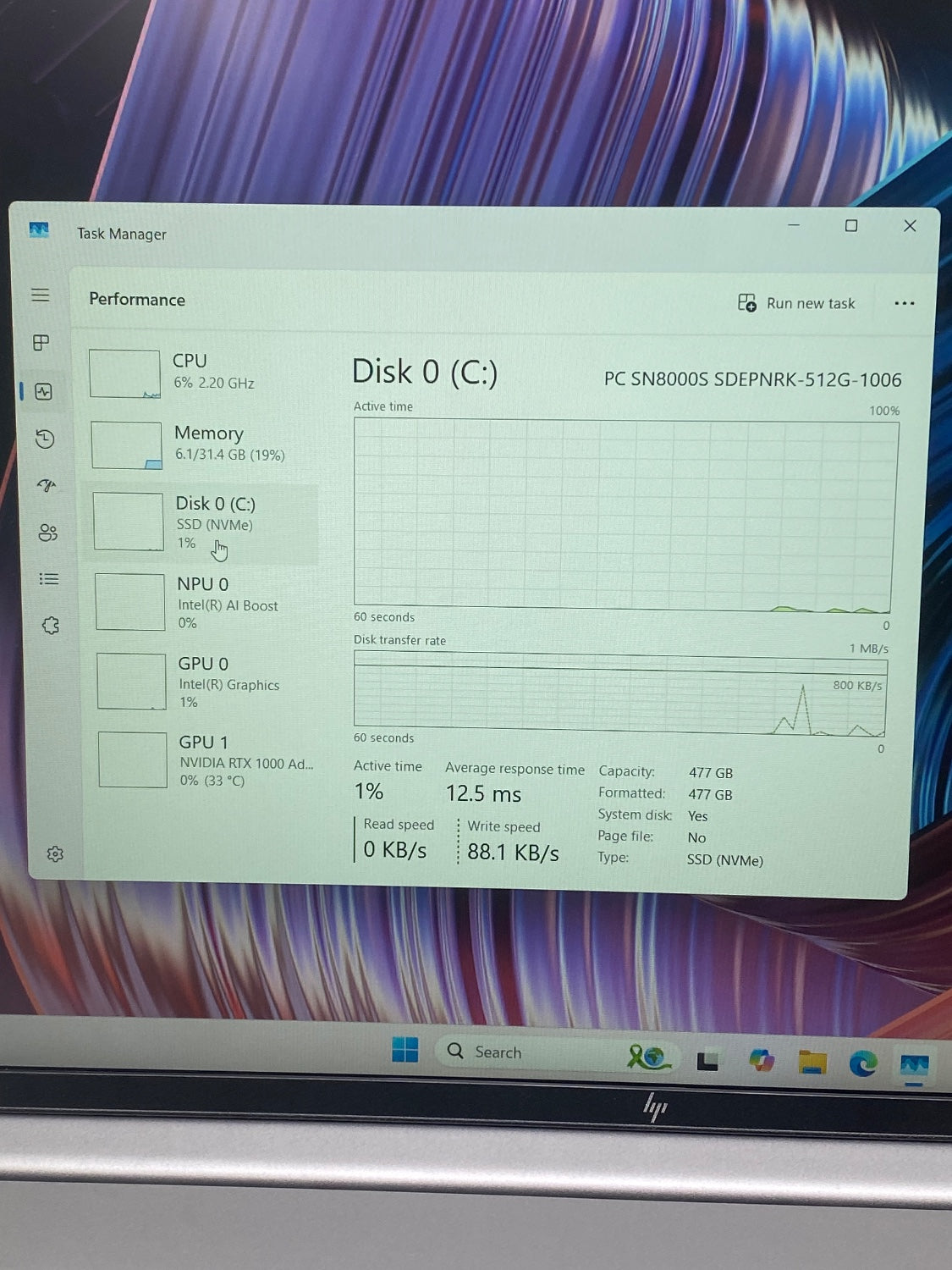Select the Disk 0 (C:) entry
Image resolution: width=952 pixels, height=1270 pixels.
(x=203, y=522)
